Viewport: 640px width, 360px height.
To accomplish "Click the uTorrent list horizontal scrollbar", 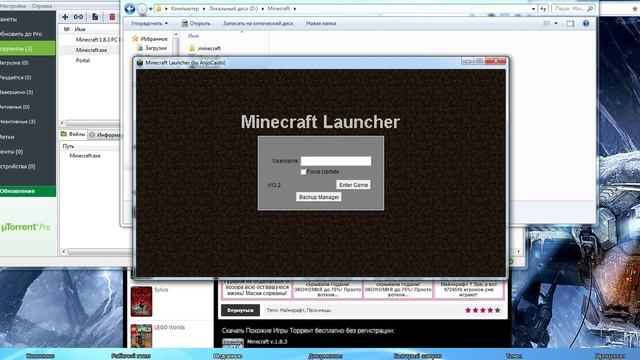I will 90,123.
